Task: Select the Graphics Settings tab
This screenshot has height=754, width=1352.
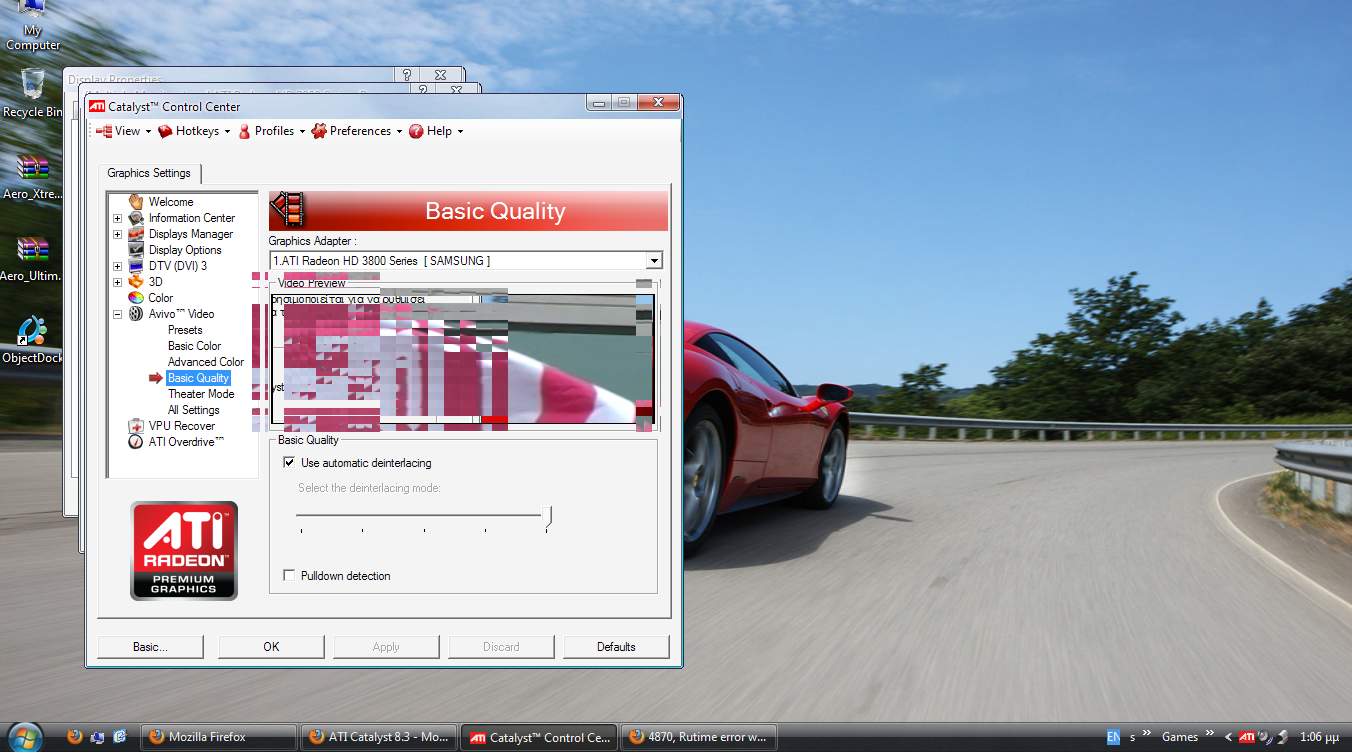Action: pyautogui.click(x=149, y=173)
